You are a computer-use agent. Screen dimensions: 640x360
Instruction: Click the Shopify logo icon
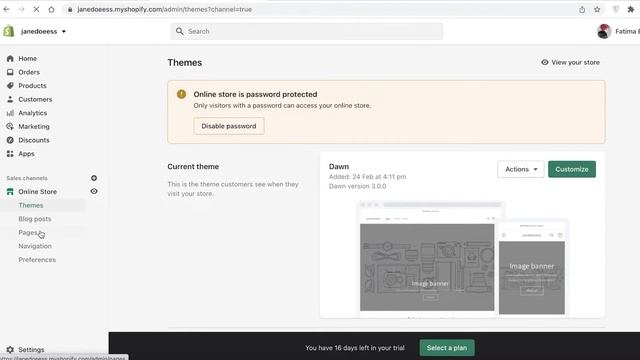click(x=9, y=31)
